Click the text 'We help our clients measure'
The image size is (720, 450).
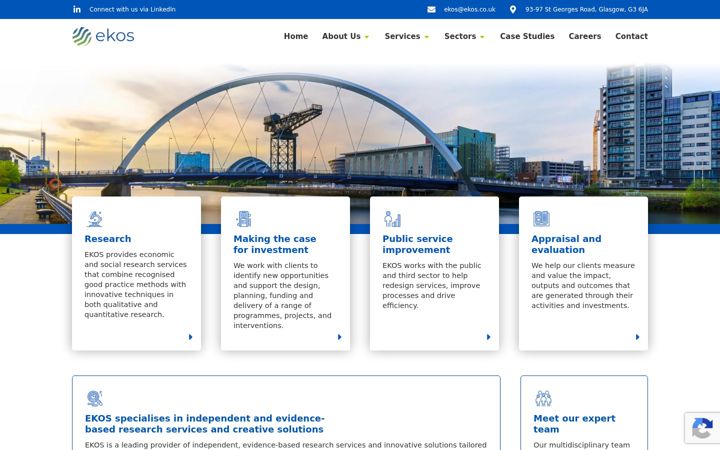[x=583, y=265]
